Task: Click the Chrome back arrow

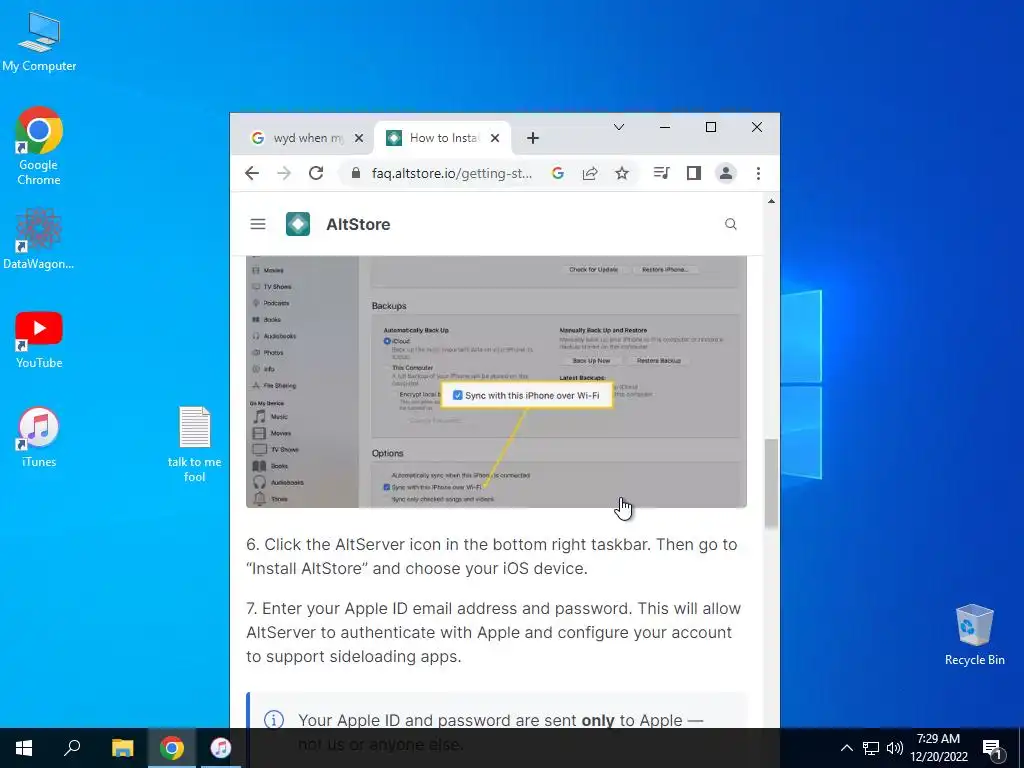Action: [251, 173]
